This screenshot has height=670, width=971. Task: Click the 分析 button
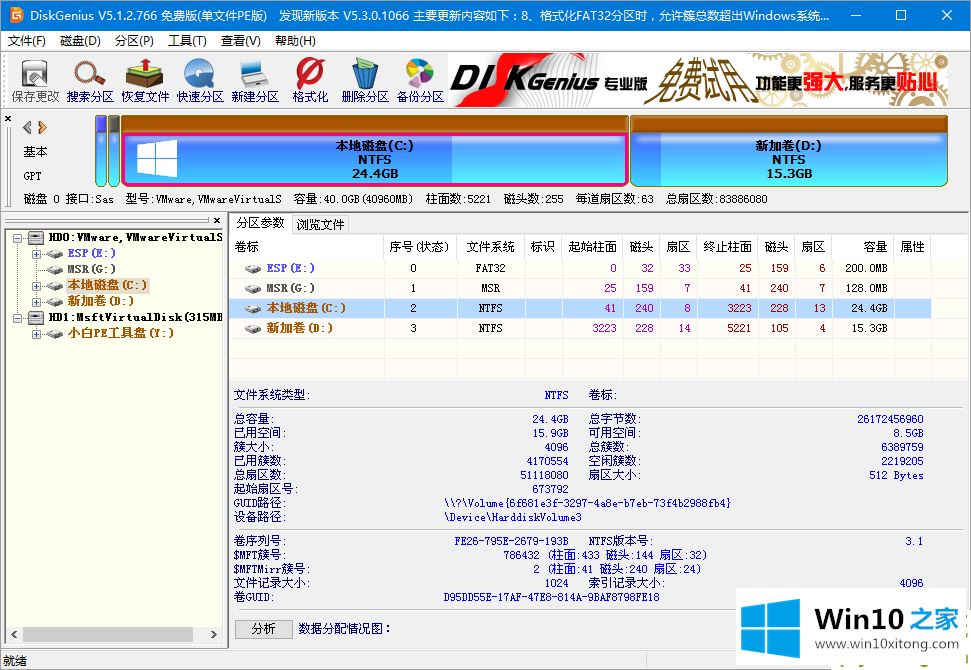pos(264,629)
